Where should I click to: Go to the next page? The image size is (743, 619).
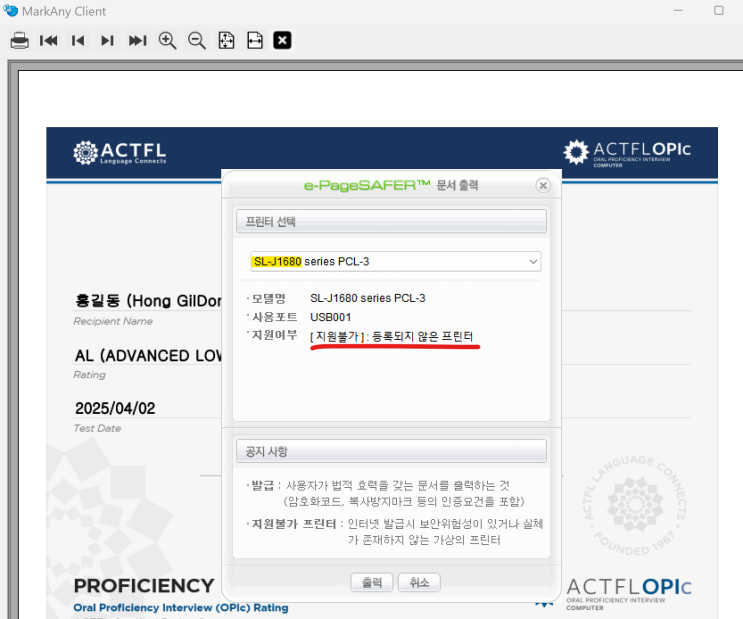click(108, 40)
